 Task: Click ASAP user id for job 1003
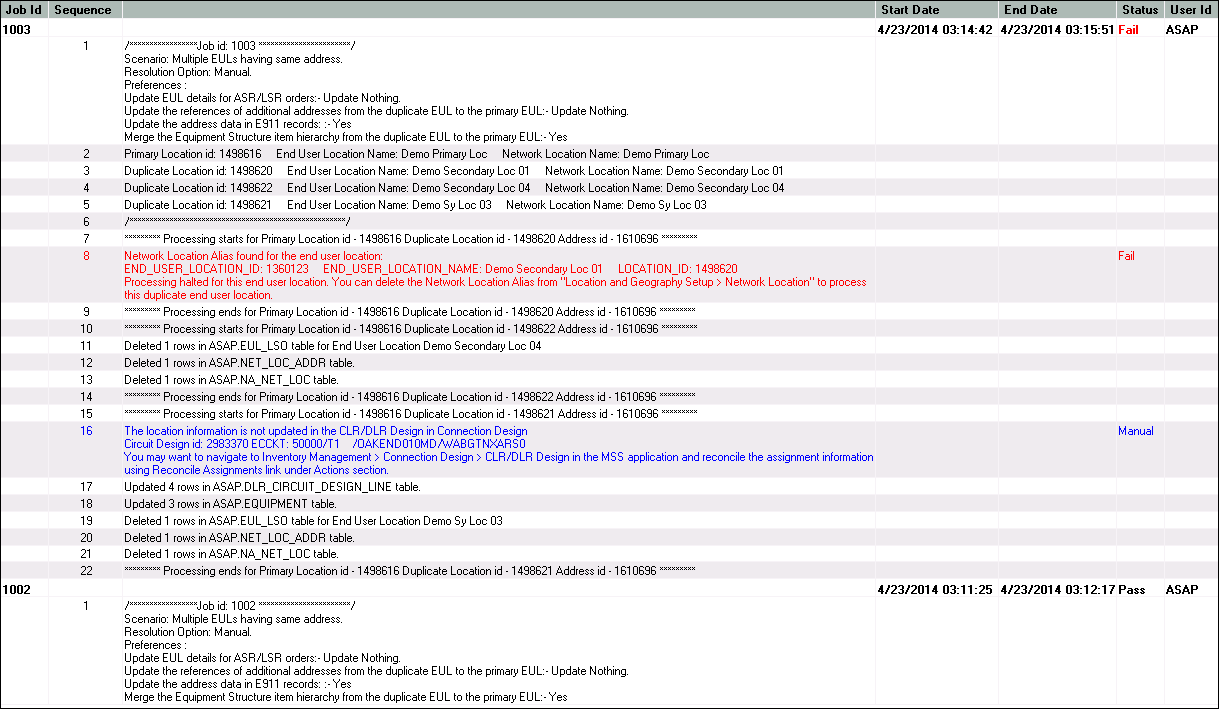pyautogui.click(x=1182, y=30)
